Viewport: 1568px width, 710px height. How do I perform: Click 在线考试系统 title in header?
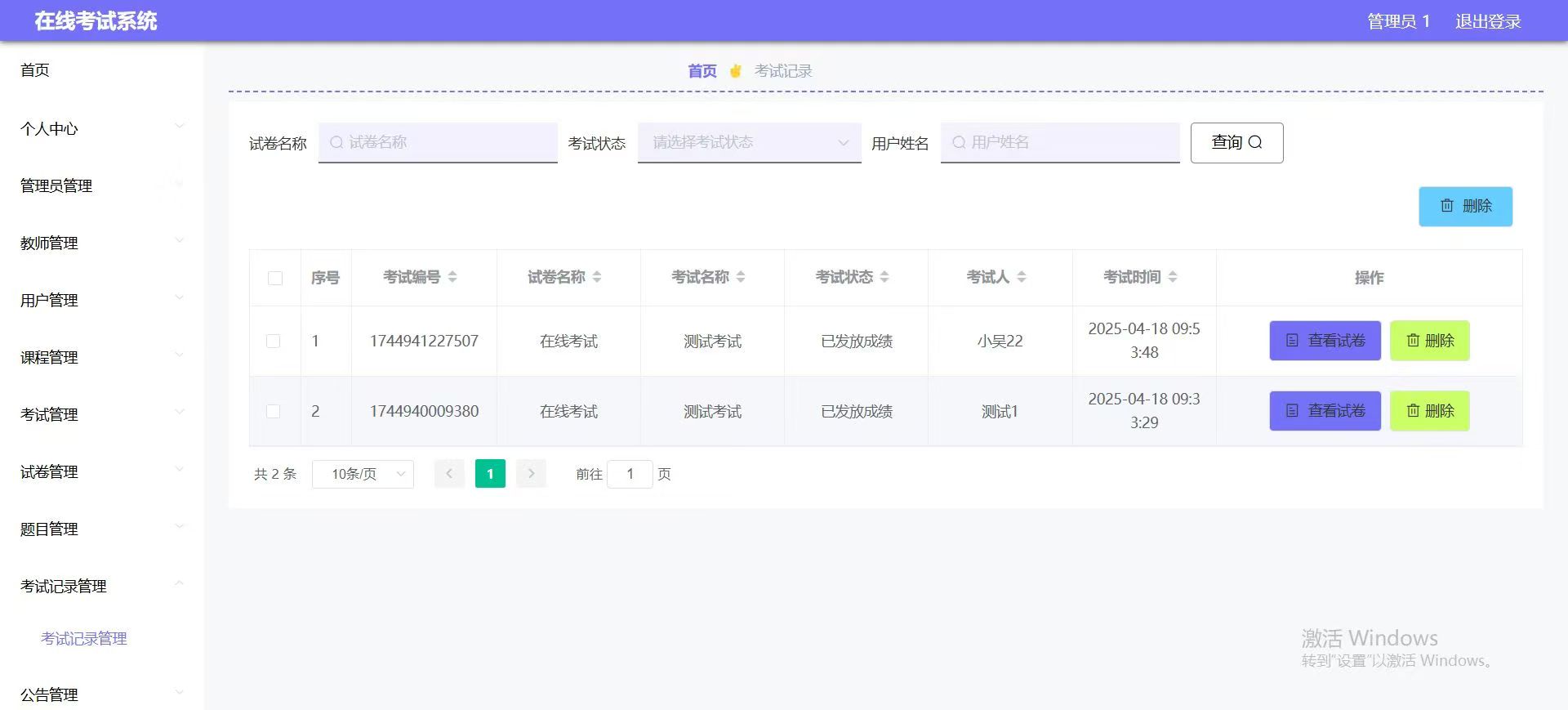click(x=96, y=21)
